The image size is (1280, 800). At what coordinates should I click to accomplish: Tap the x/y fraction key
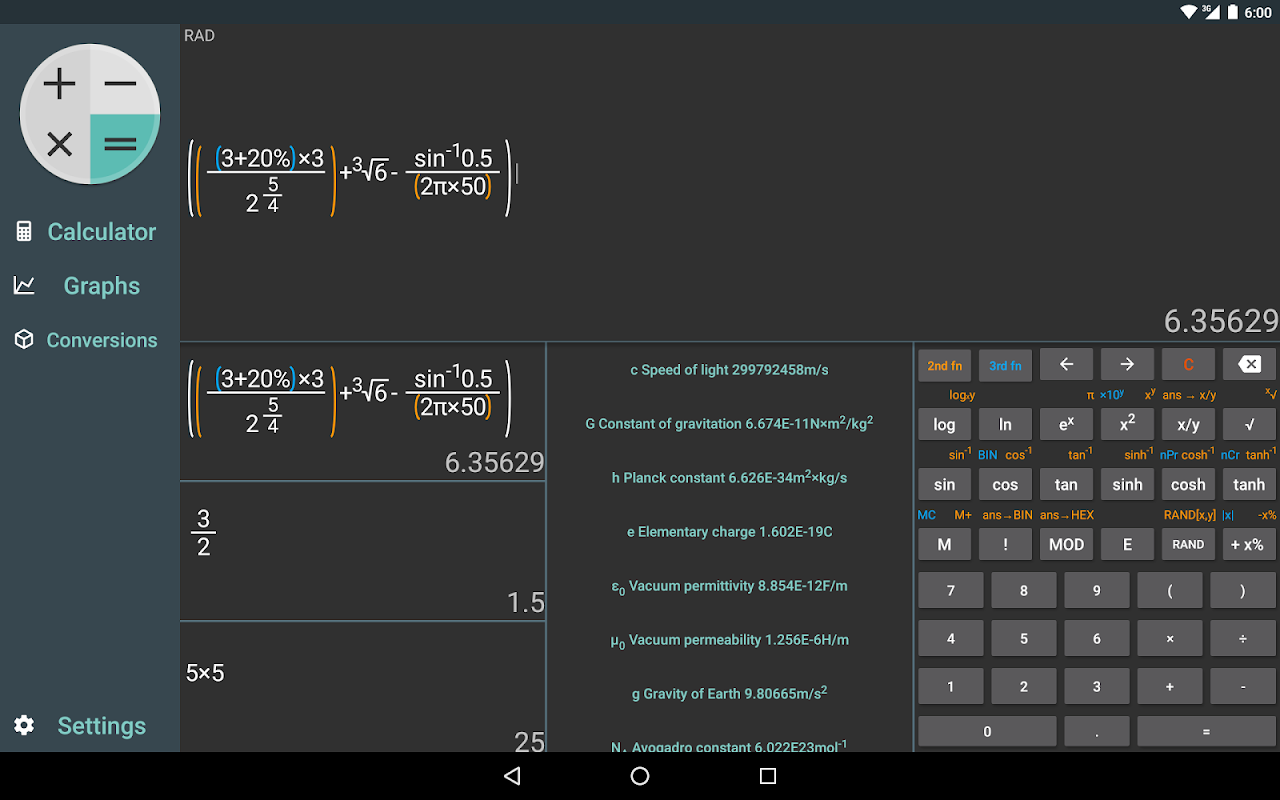[x=1188, y=424]
